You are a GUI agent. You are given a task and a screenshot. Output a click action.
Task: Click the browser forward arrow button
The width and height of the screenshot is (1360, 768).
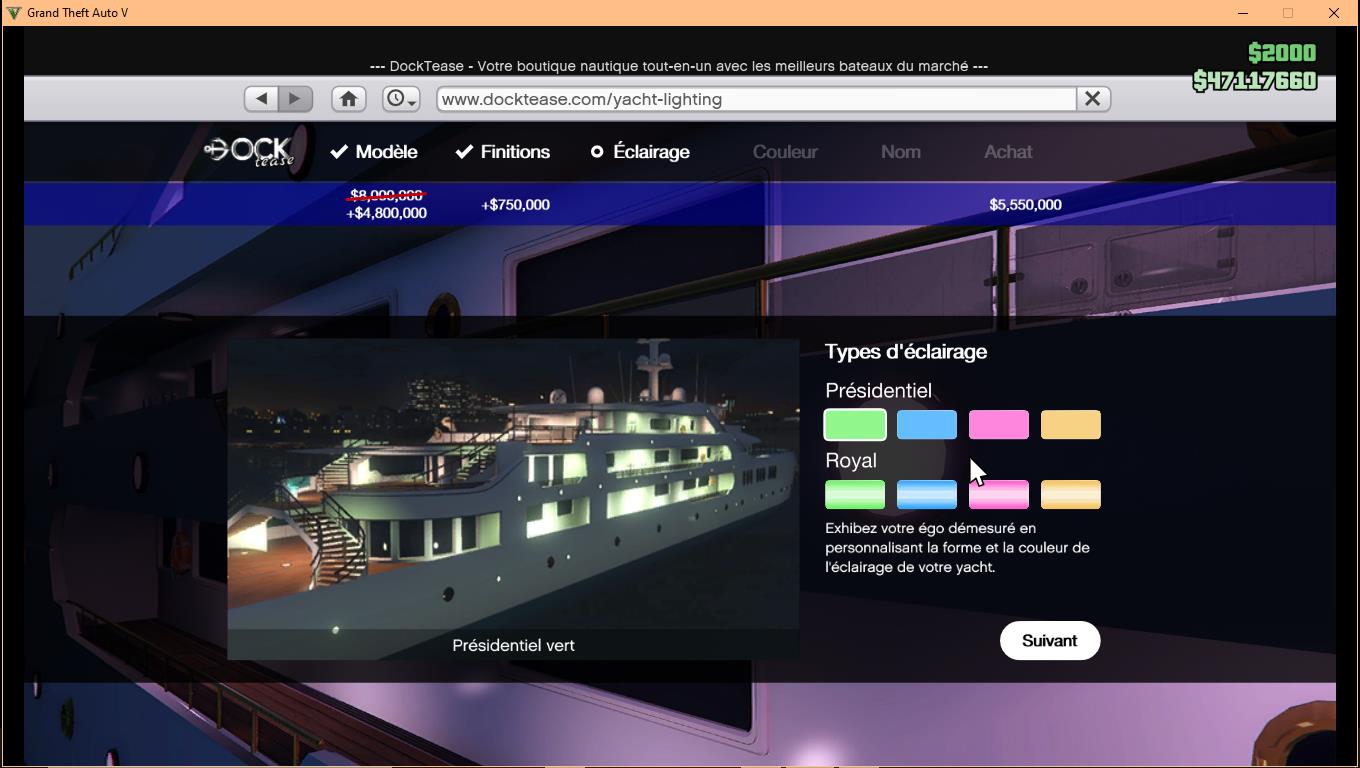click(295, 99)
